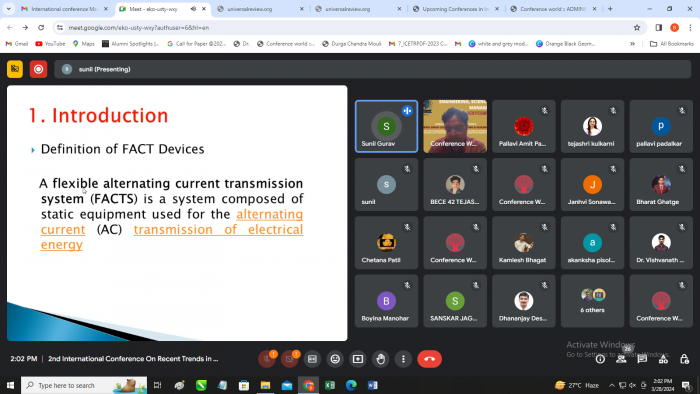Open the YouTube bookmark
Image resolution: width=700 pixels, height=394 pixels.
50,44
